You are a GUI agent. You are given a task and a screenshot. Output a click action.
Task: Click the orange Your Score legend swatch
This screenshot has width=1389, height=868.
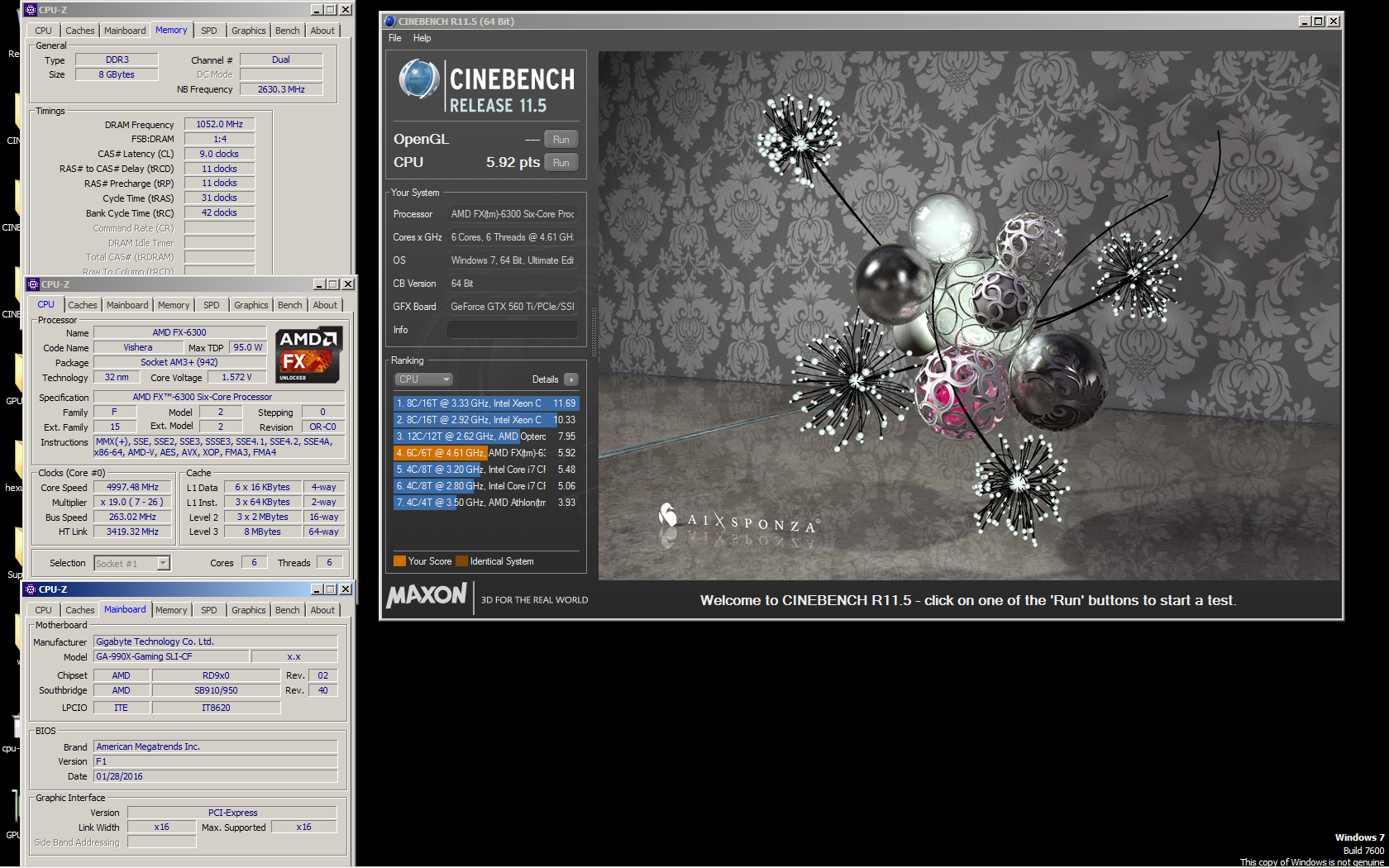click(399, 561)
